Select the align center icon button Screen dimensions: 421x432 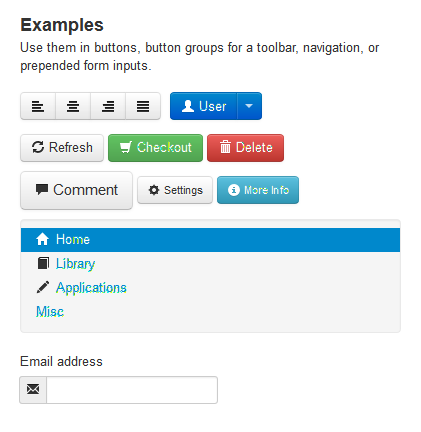tap(73, 106)
